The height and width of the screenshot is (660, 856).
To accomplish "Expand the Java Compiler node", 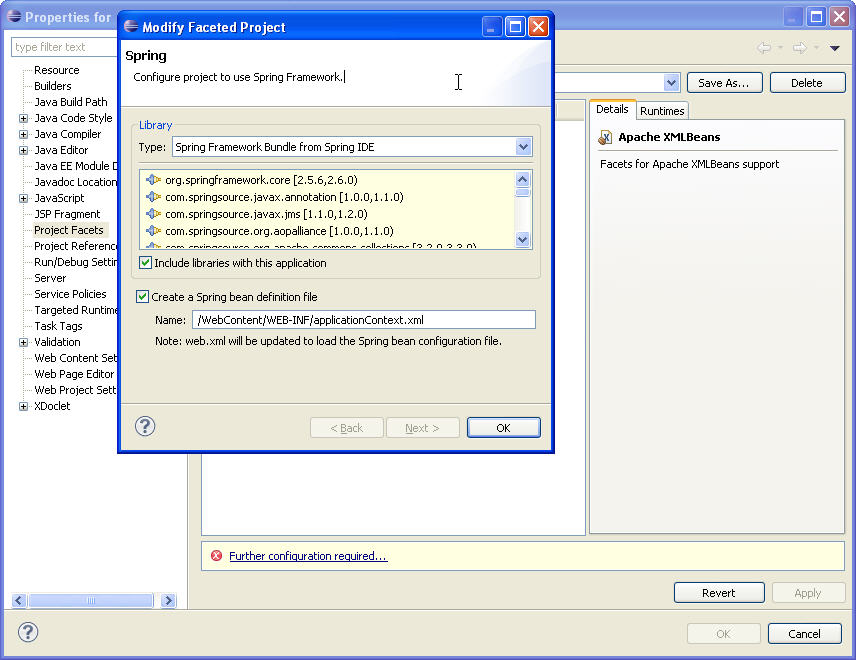I will point(23,134).
